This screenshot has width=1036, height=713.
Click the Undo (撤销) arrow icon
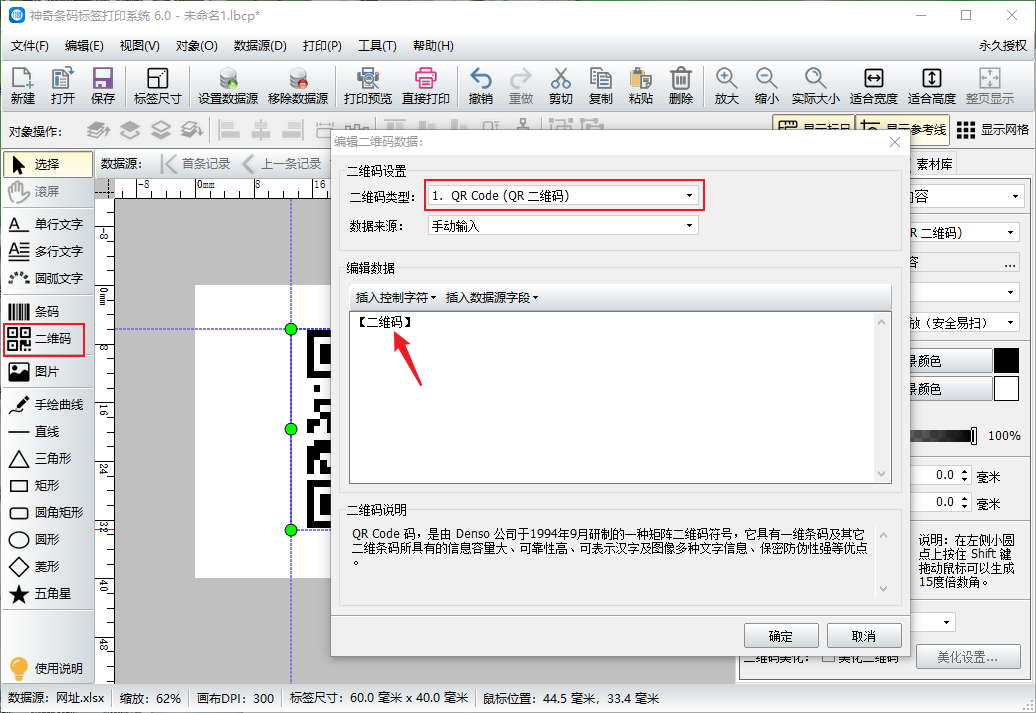click(x=480, y=86)
